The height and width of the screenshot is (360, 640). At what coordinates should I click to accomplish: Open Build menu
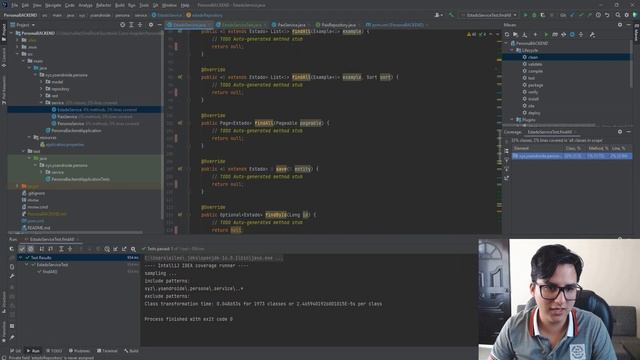120,5
